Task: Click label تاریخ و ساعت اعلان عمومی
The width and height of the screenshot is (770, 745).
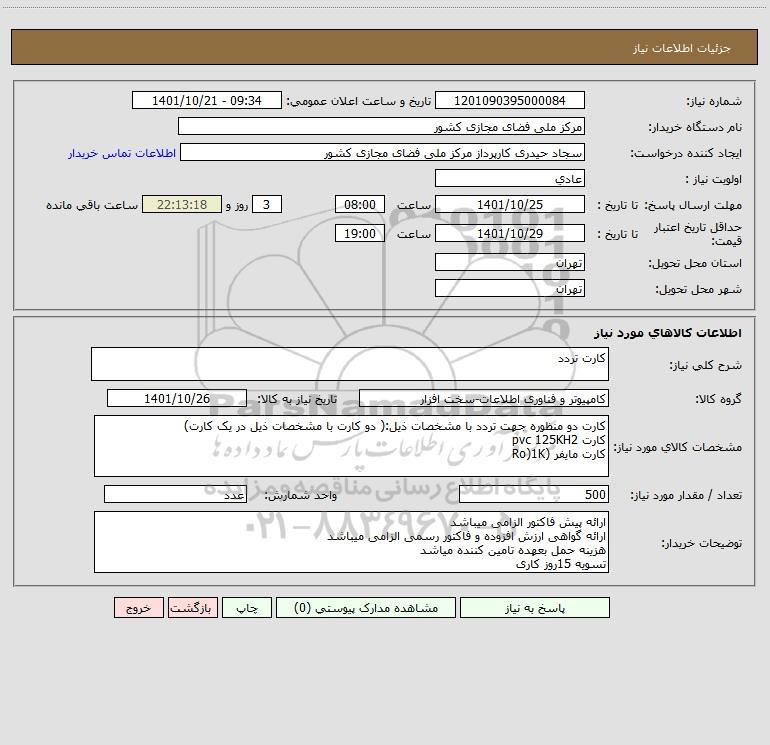Action: (359, 101)
